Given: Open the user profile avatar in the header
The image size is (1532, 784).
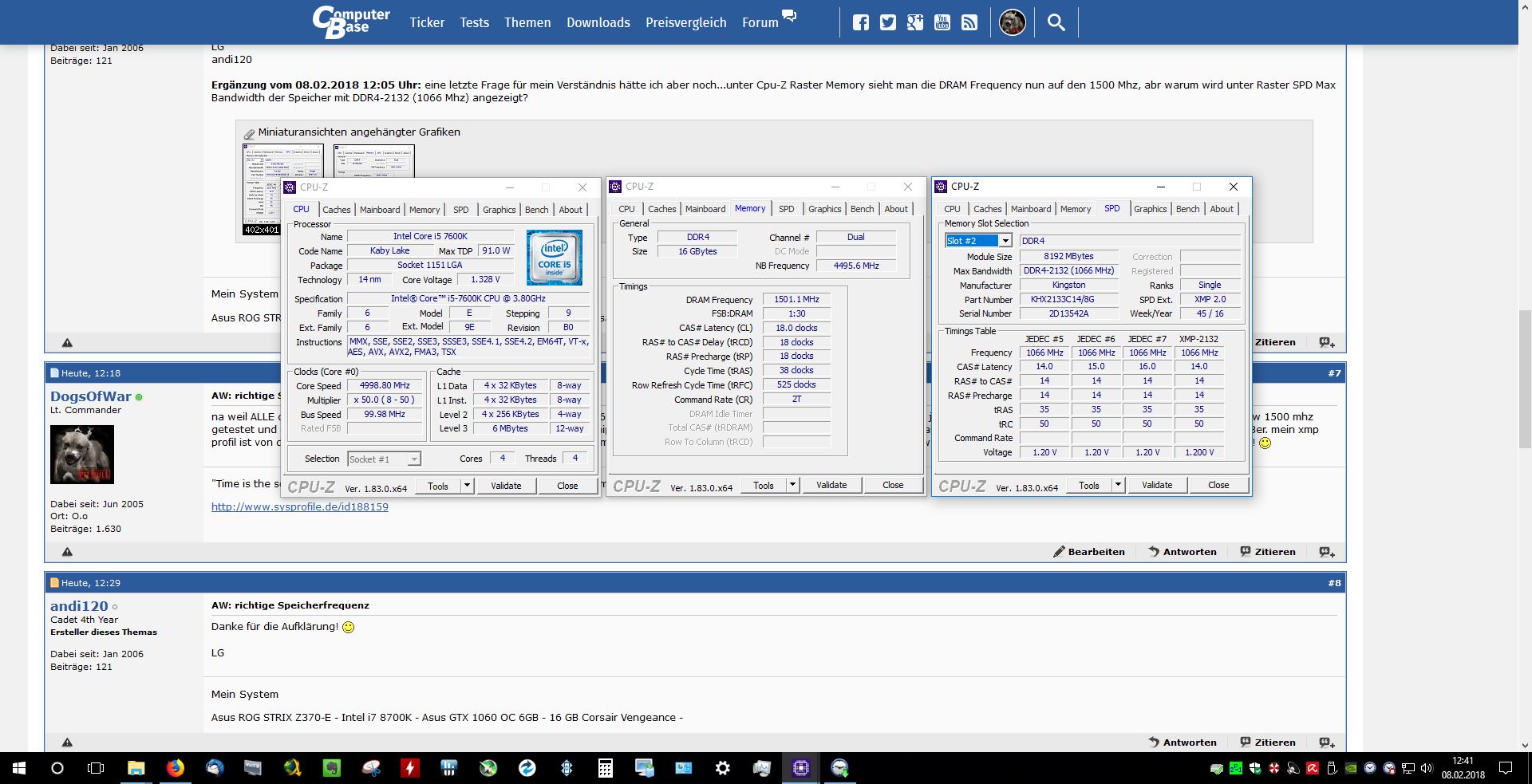Looking at the screenshot, I should point(1013,22).
